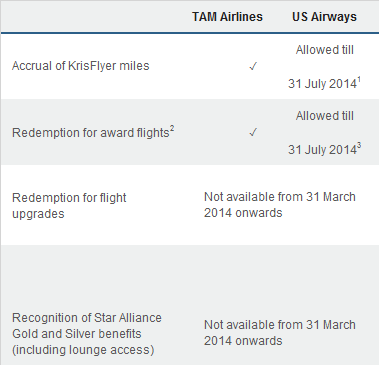Select the Accrual of KrisFlyer miles row label

(x=81, y=66)
